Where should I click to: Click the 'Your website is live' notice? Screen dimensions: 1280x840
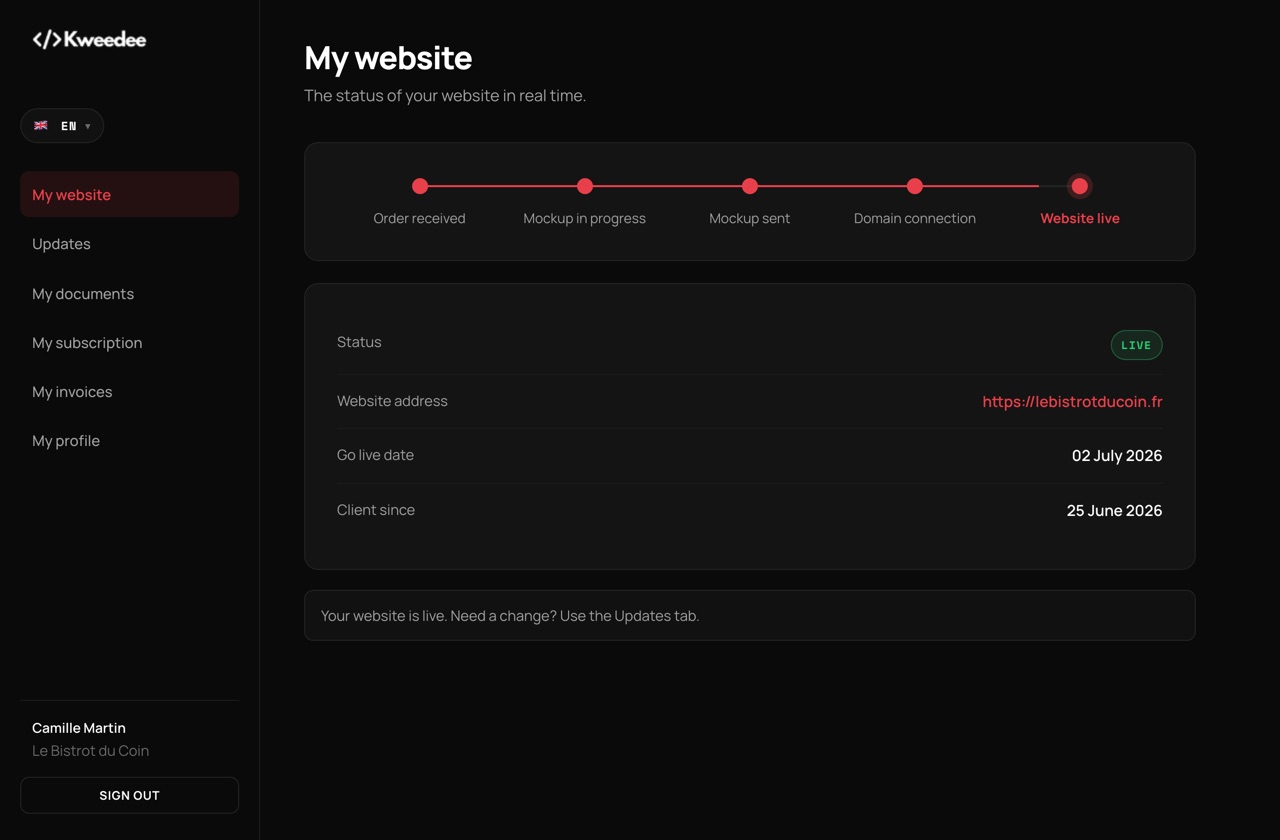pyautogui.click(x=750, y=615)
